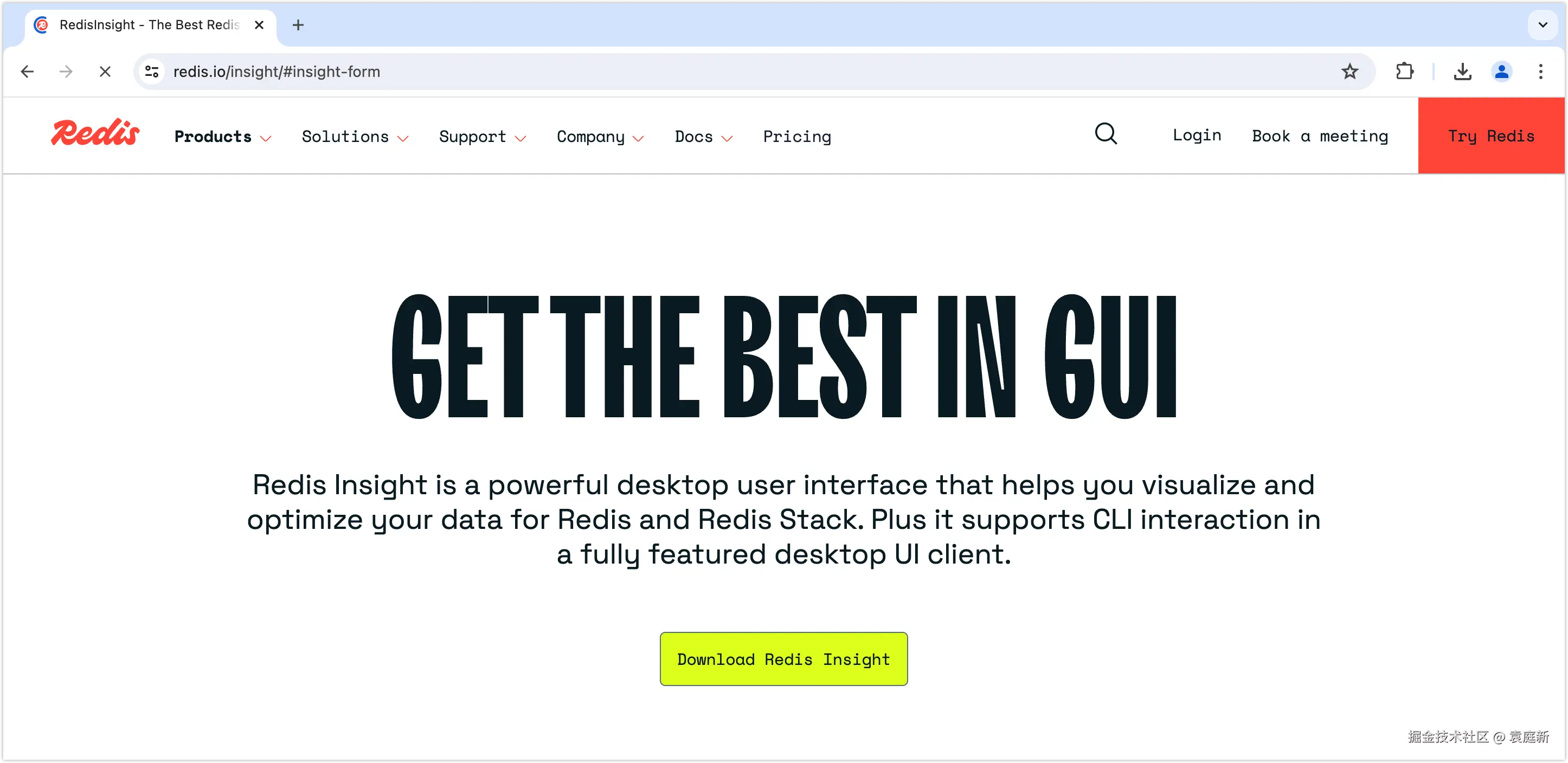This screenshot has width=1568, height=763.
Task: Click the Chrome profile avatar icon
Action: [1501, 72]
